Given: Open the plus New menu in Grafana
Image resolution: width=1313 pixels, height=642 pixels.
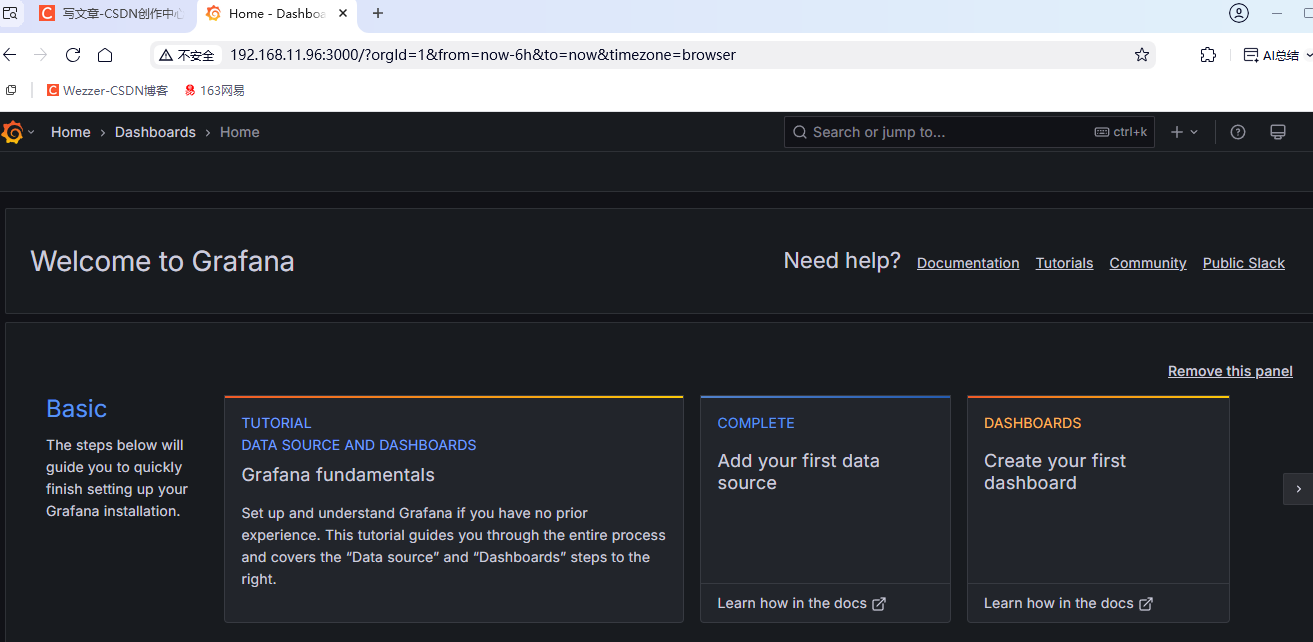Looking at the screenshot, I should (1184, 132).
